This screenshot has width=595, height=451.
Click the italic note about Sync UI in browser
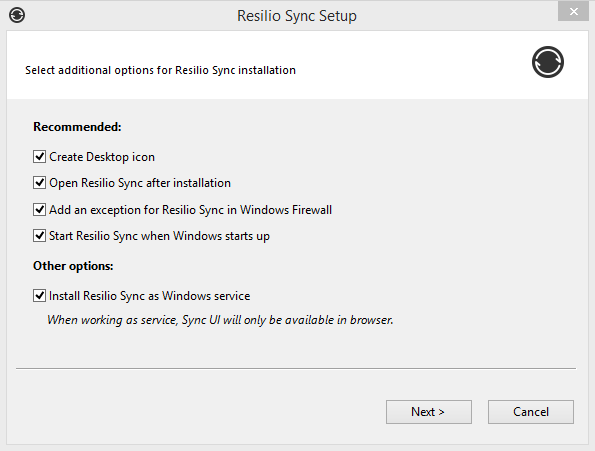[x=220, y=320]
